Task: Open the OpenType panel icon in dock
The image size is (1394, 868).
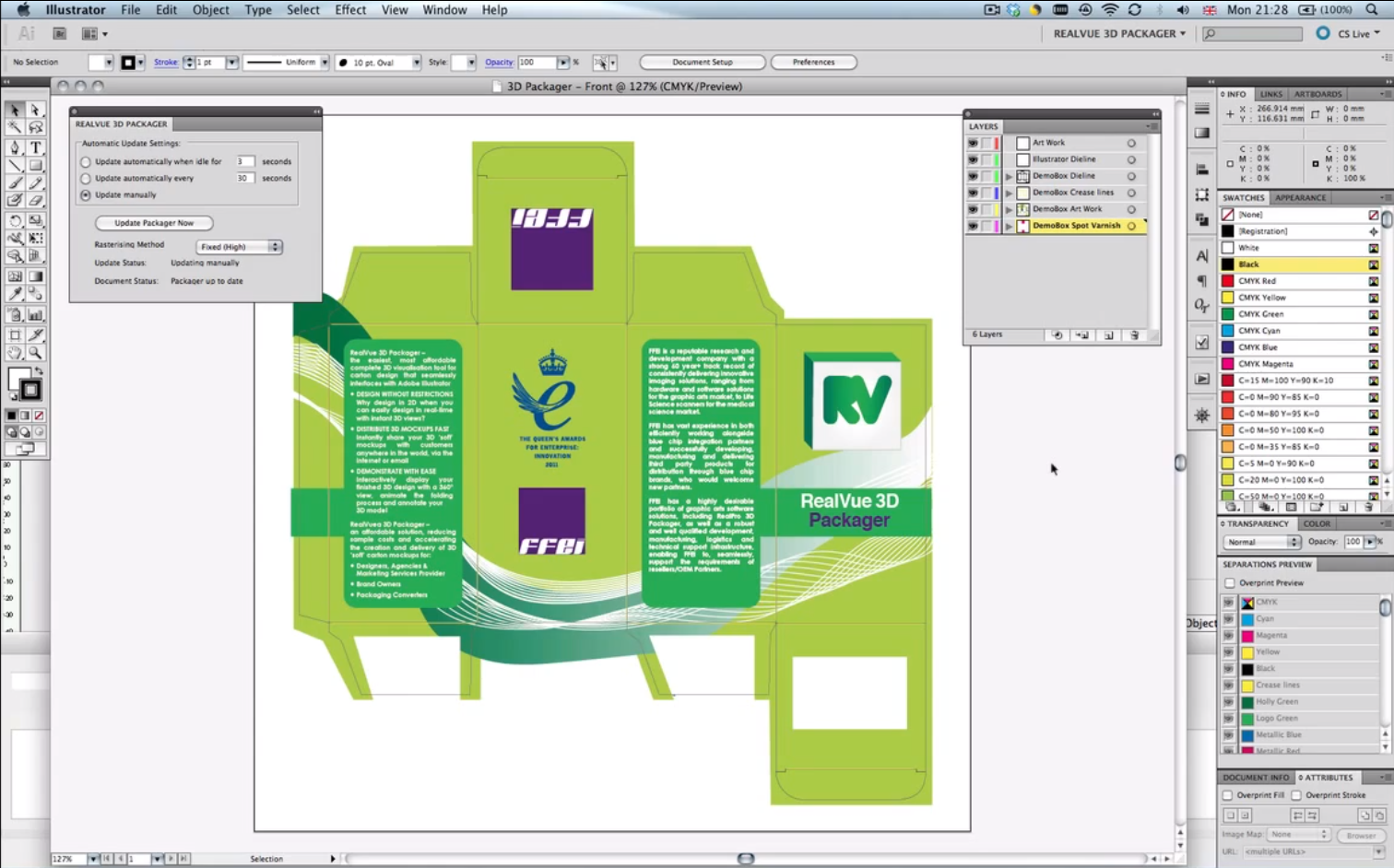Action: coord(1201,305)
